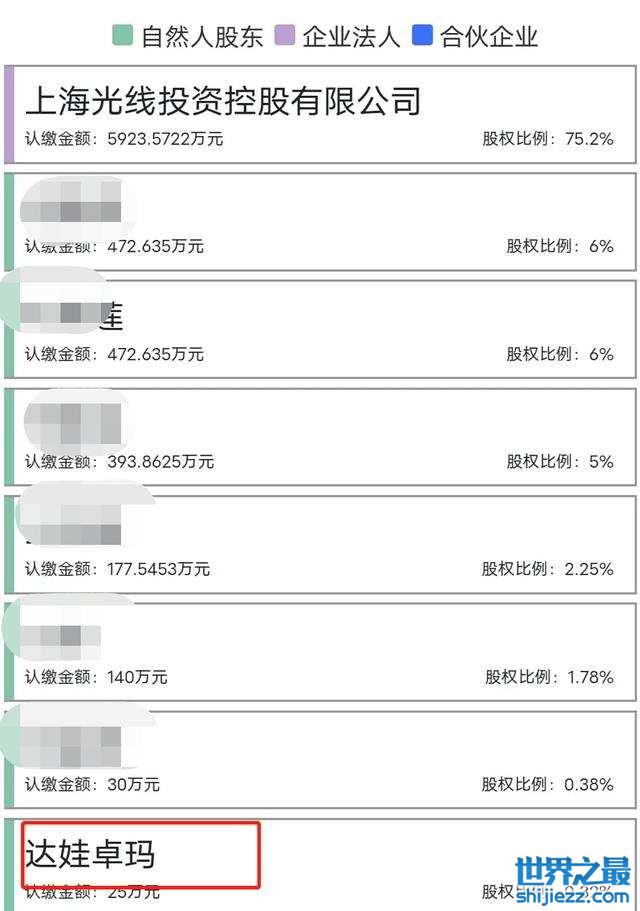Click the blurred name above 140万元
Viewport: 640px width, 911px height.
click(x=66, y=634)
